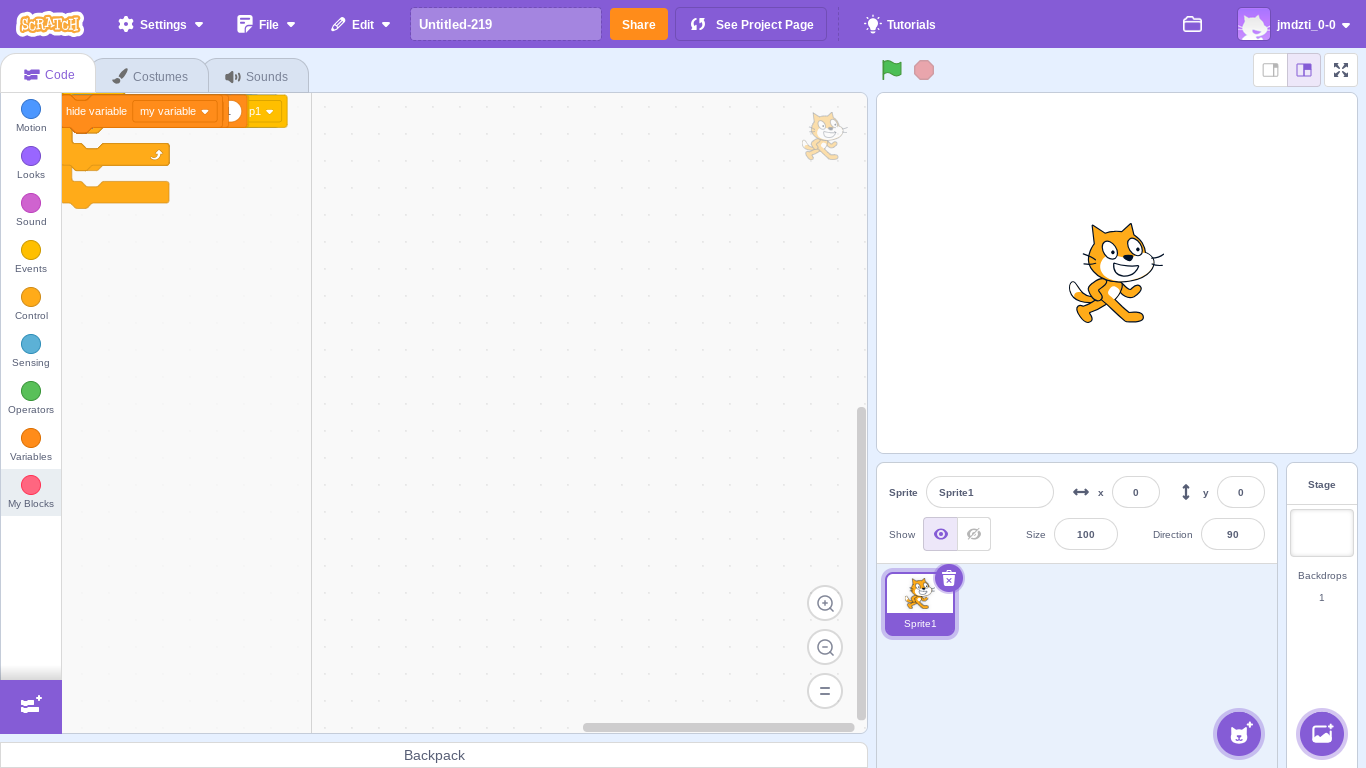Screen dimensions: 1366x768
Task: Switch to the Costumes tab
Action: click(151, 76)
